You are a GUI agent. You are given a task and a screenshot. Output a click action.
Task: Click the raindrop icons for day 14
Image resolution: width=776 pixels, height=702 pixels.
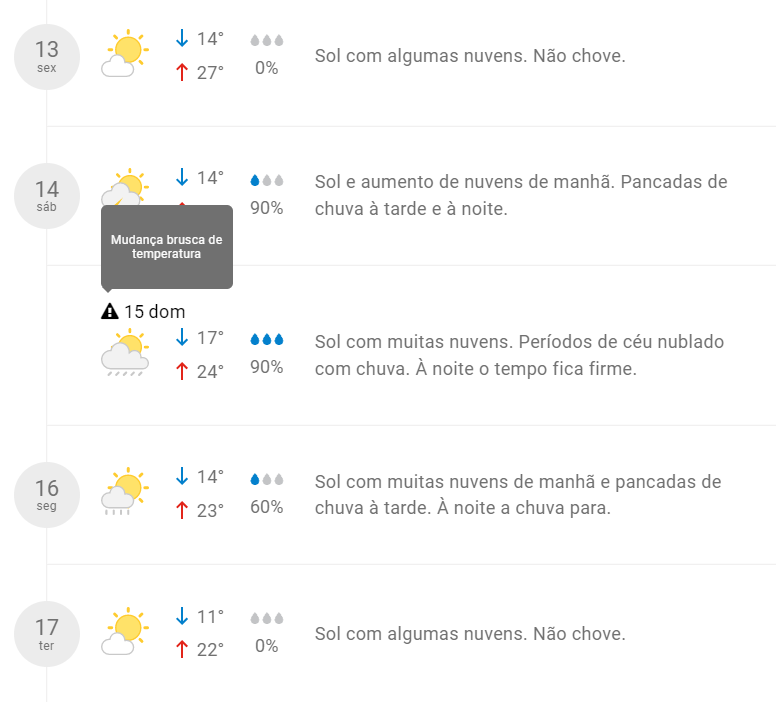pos(267,180)
